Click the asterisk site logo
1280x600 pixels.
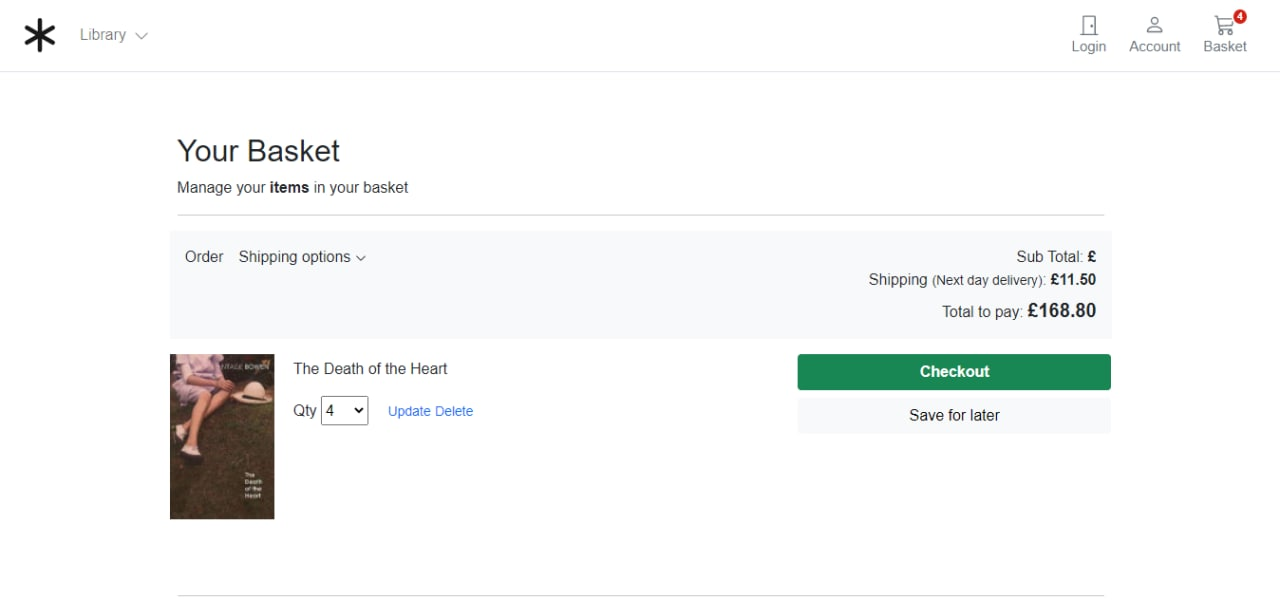[39, 35]
